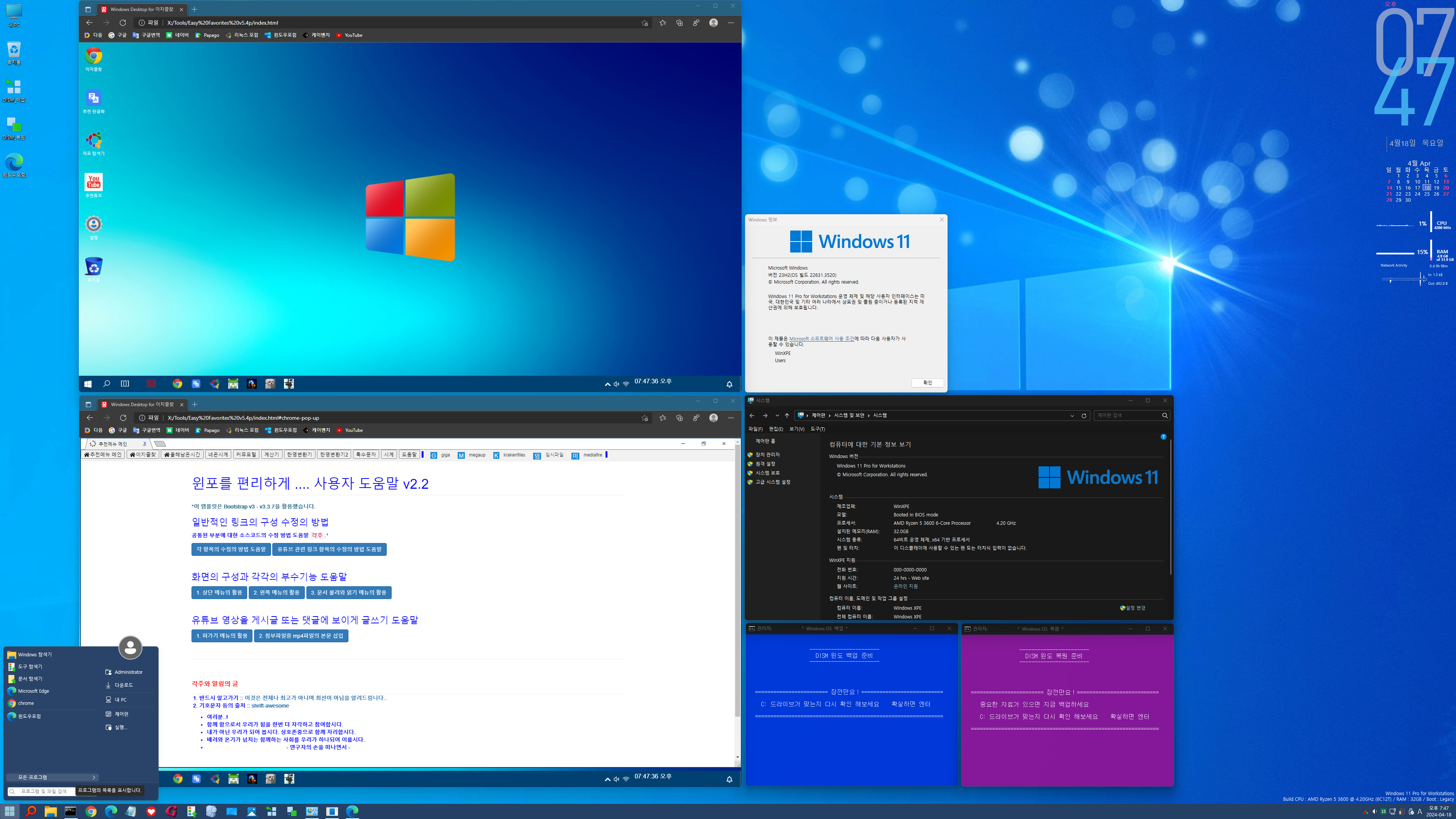Click the 1. 상단 메뉴의 활용 button
Image resolution: width=1456 pixels, height=819 pixels.
click(219, 592)
